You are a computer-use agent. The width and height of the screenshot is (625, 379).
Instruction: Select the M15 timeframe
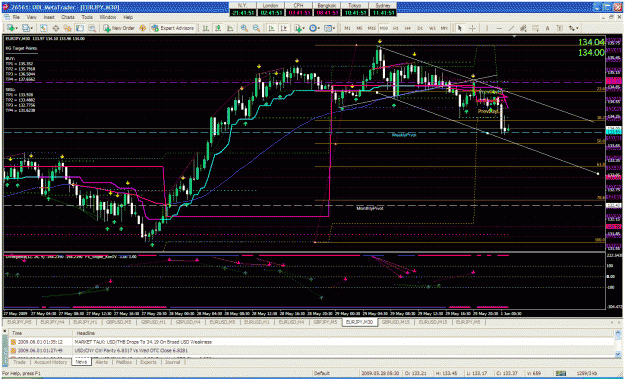point(371,28)
